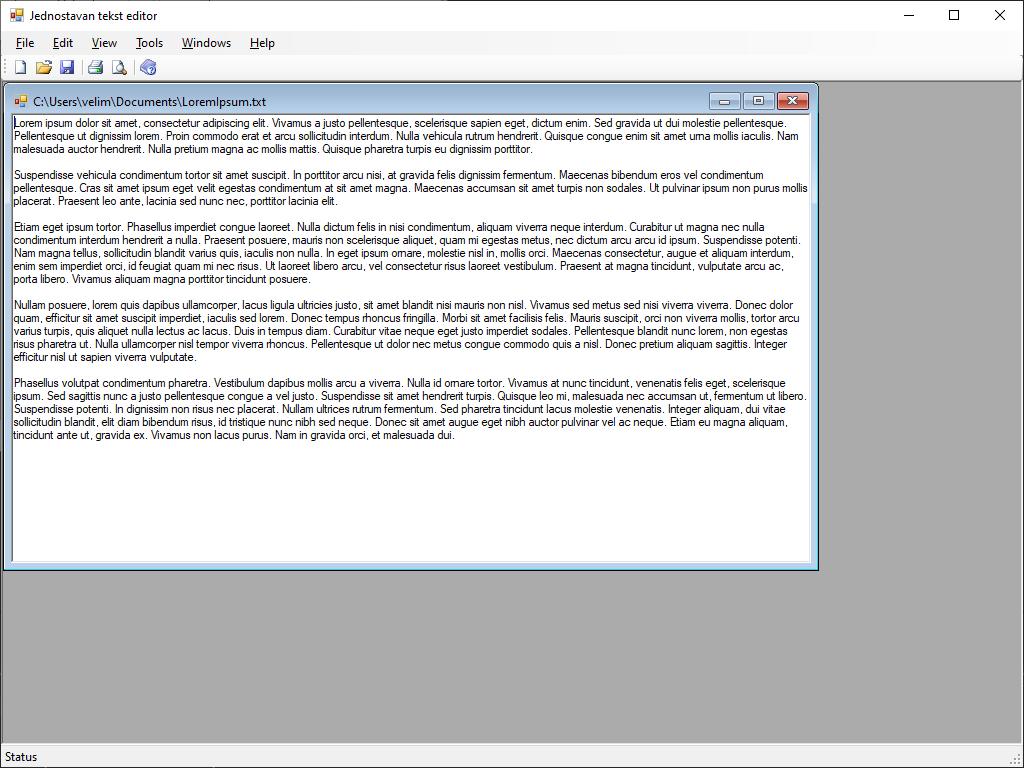Open the Help menu
The height and width of the screenshot is (768, 1024).
pyautogui.click(x=262, y=43)
